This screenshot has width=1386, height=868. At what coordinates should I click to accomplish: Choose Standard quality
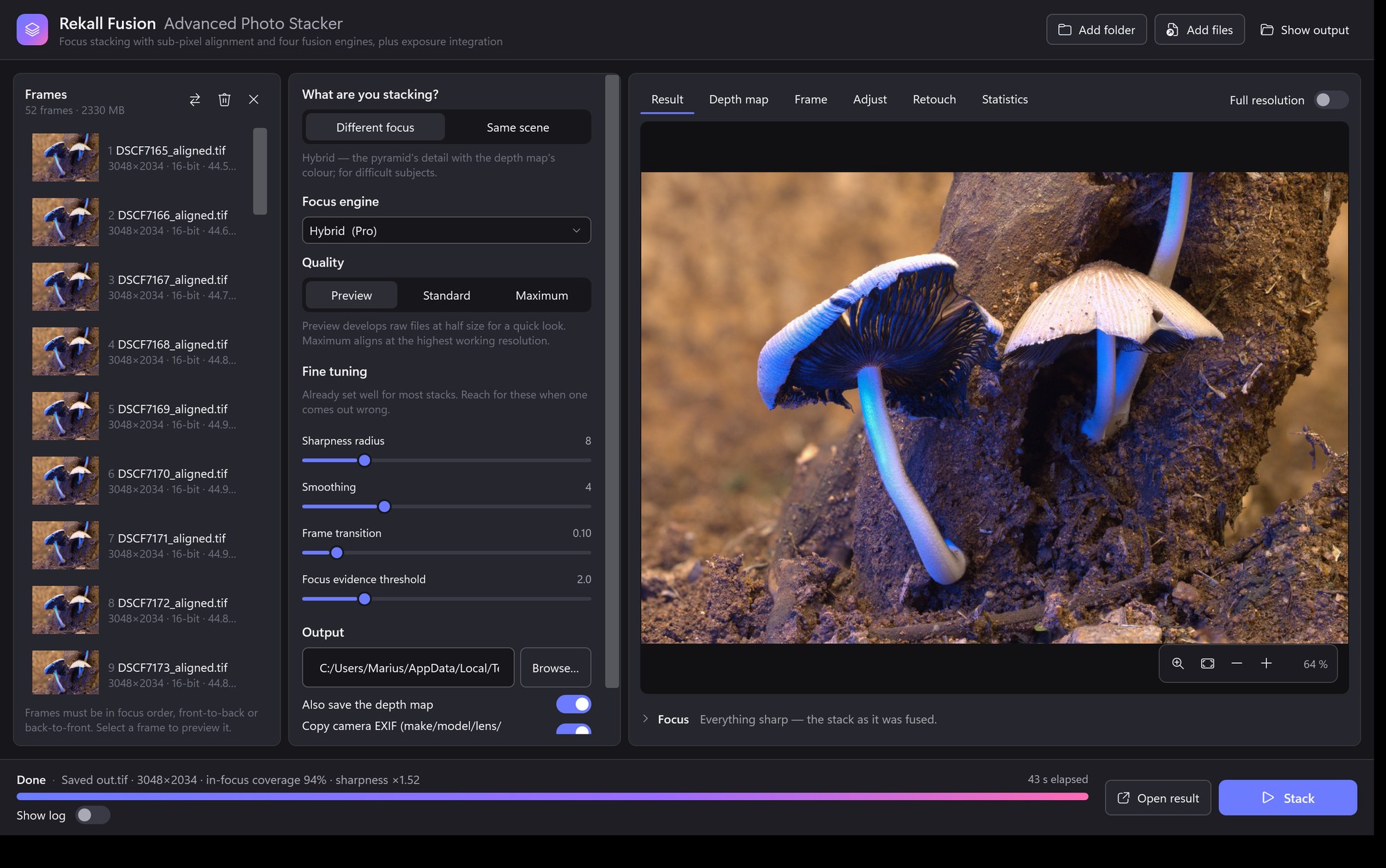pos(446,295)
